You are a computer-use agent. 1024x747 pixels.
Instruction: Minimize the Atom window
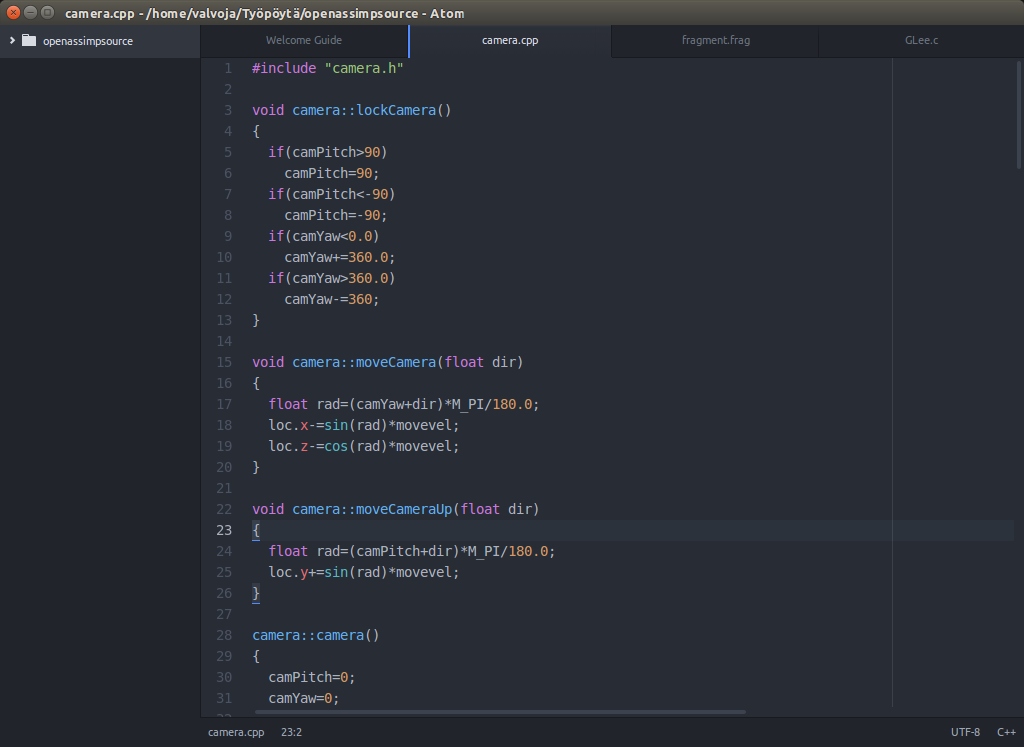click(31, 13)
